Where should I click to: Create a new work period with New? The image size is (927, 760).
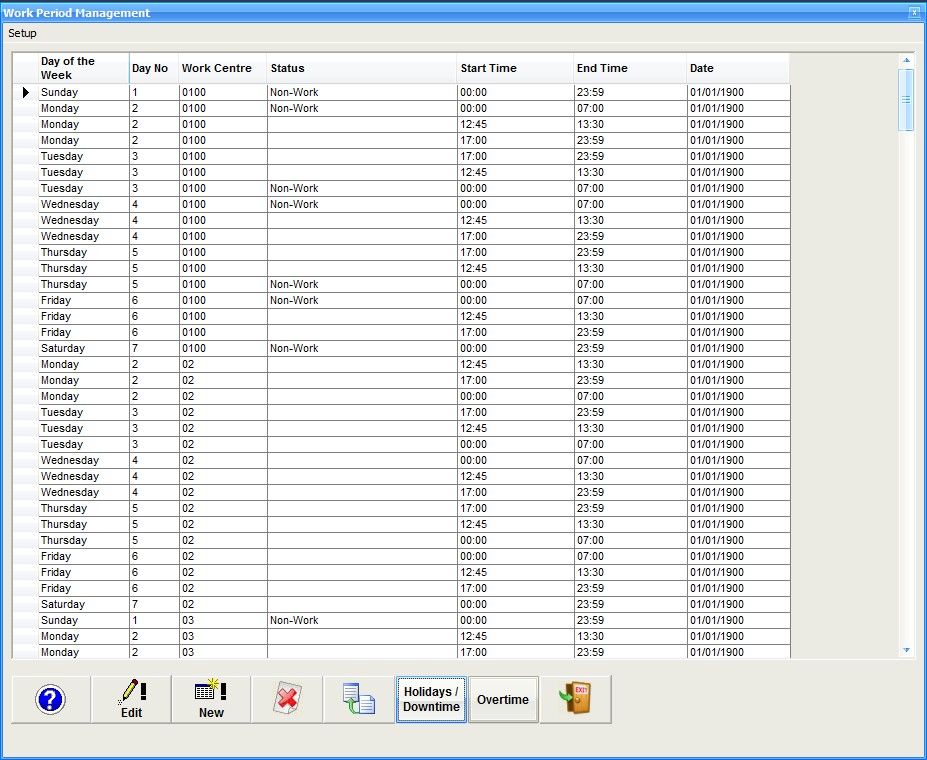pos(211,699)
